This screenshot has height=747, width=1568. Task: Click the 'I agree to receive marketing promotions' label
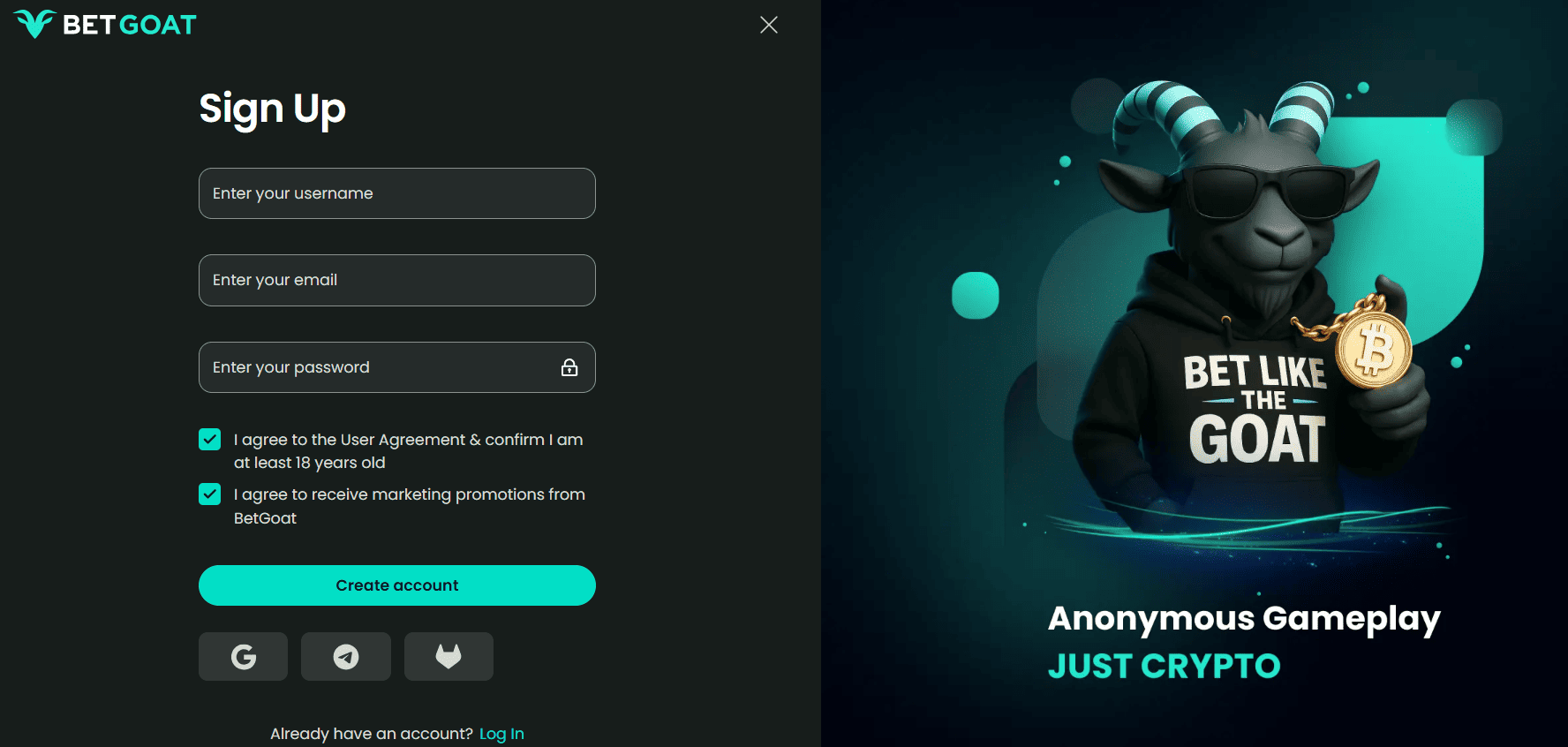tap(410, 506)
